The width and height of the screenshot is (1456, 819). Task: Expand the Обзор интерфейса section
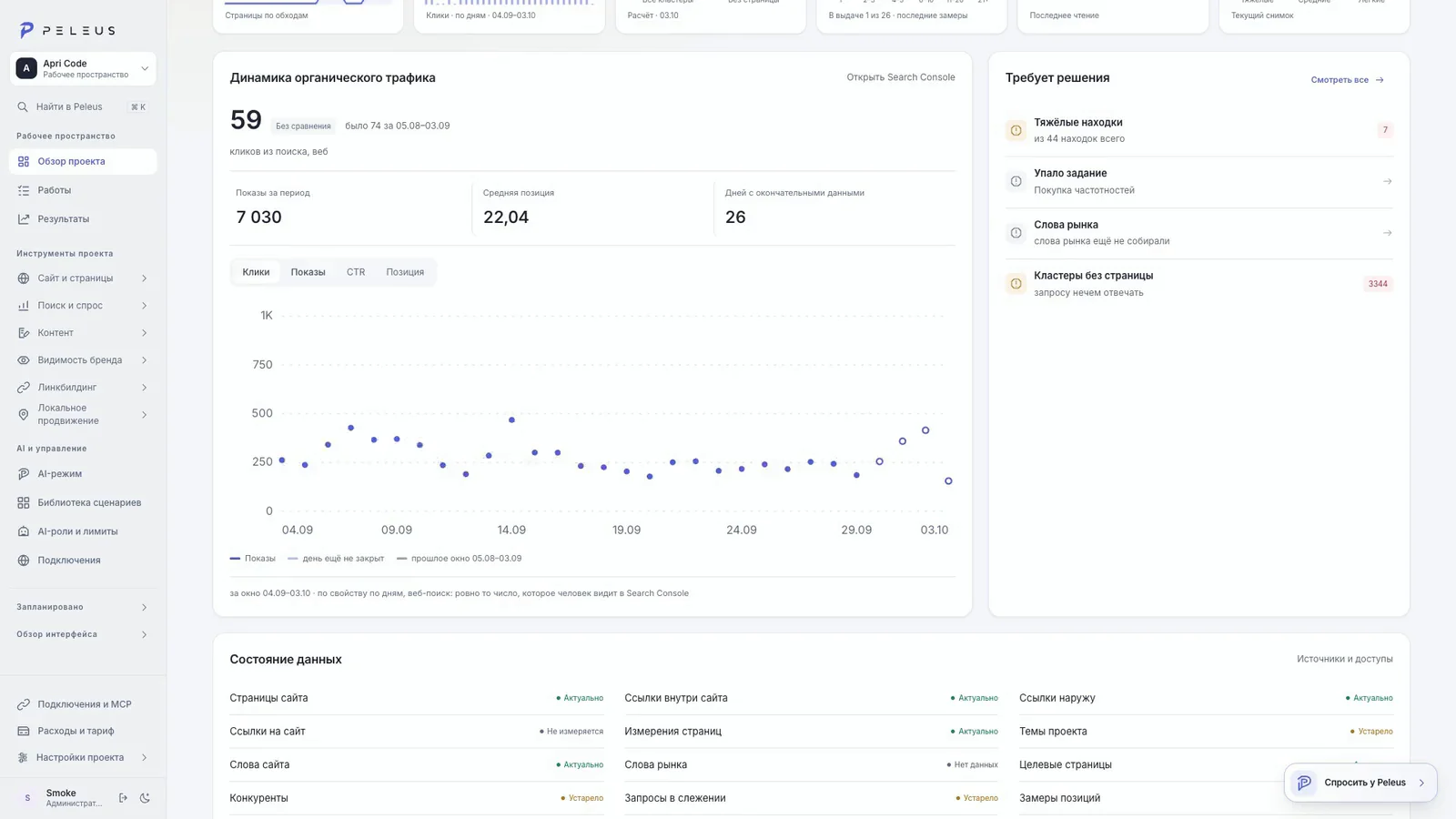(82, 634)
